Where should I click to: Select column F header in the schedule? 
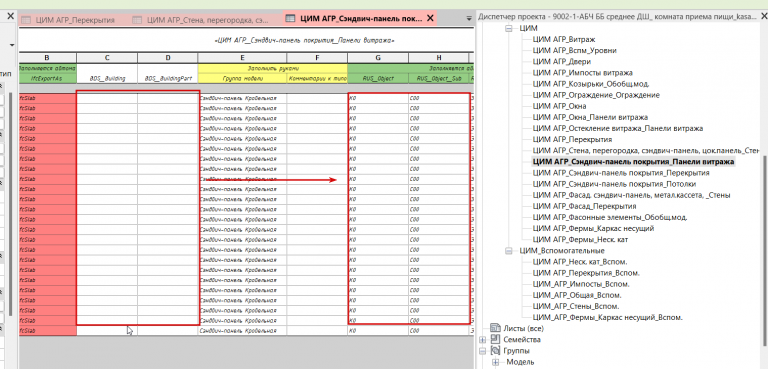coord(317,58)
